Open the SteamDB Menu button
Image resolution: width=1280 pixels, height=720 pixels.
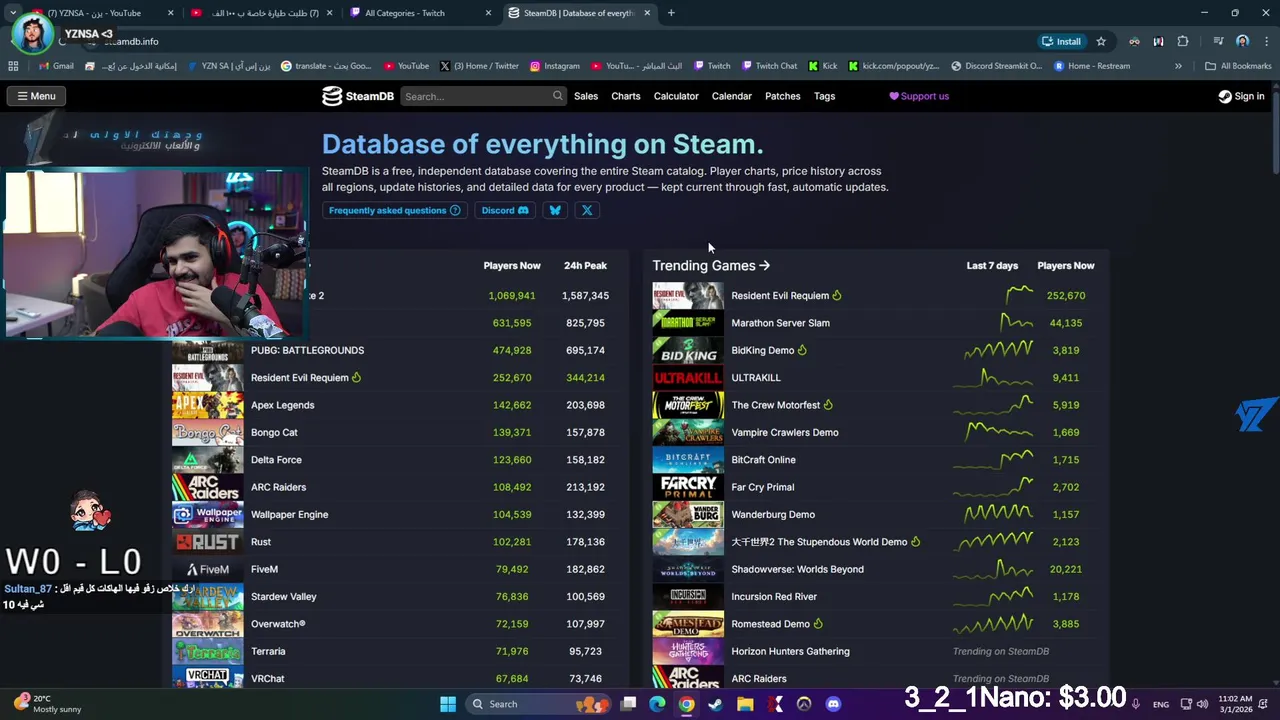coord(36,96)
